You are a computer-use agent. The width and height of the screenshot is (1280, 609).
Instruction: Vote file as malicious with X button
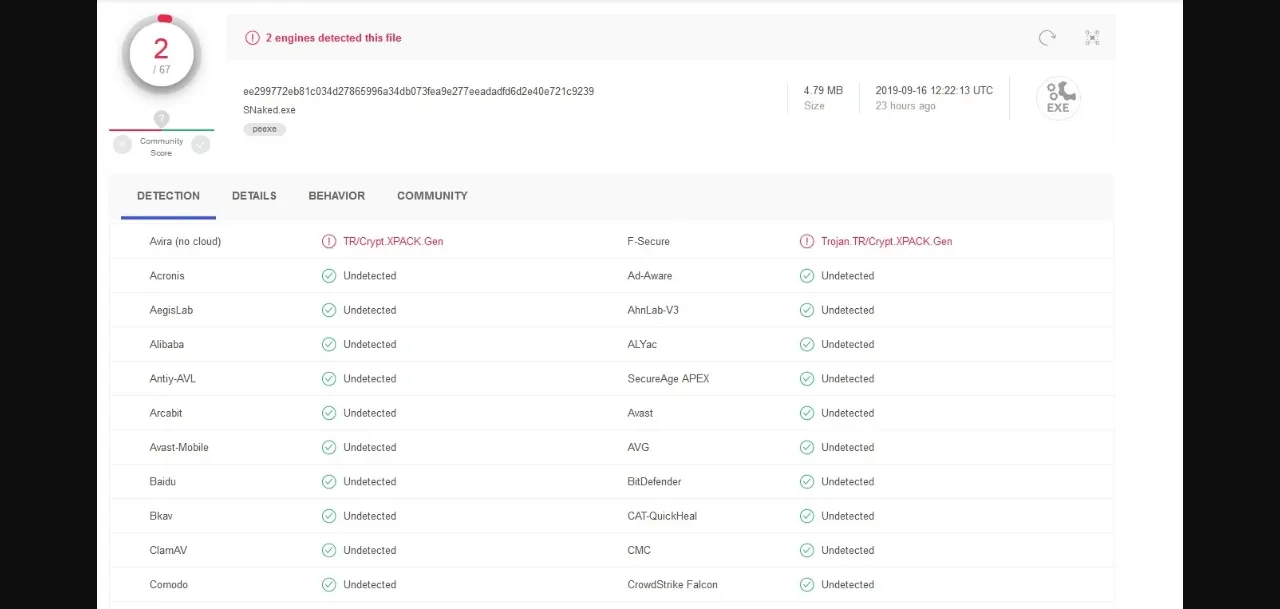[x=122, y=145]
